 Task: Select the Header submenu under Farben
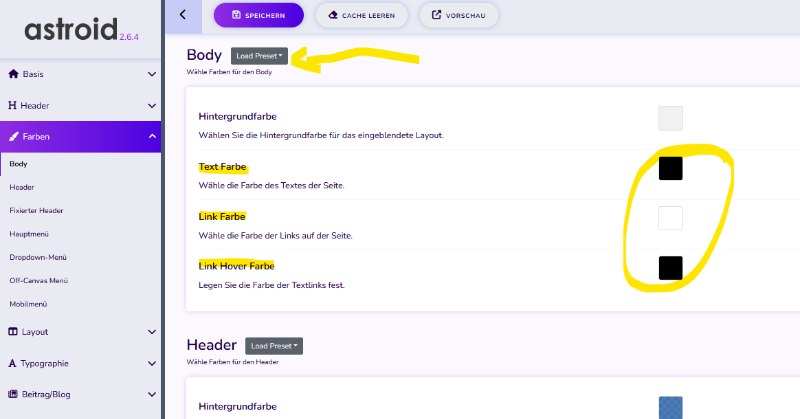(x=22, y=187)
